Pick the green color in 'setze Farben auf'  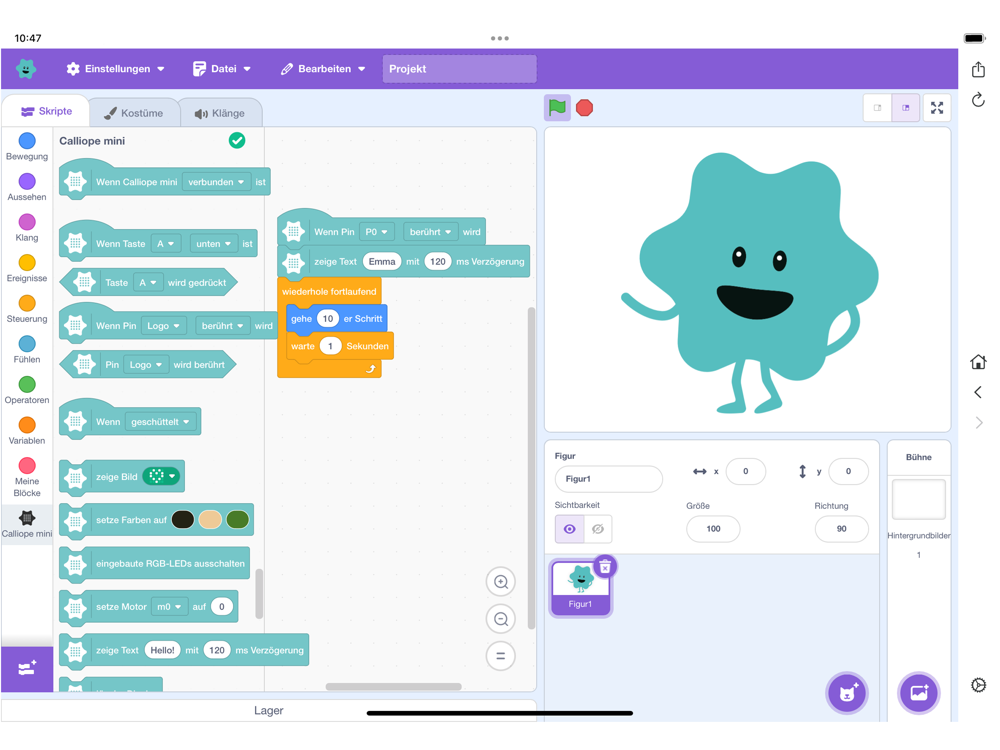(237, 520)
